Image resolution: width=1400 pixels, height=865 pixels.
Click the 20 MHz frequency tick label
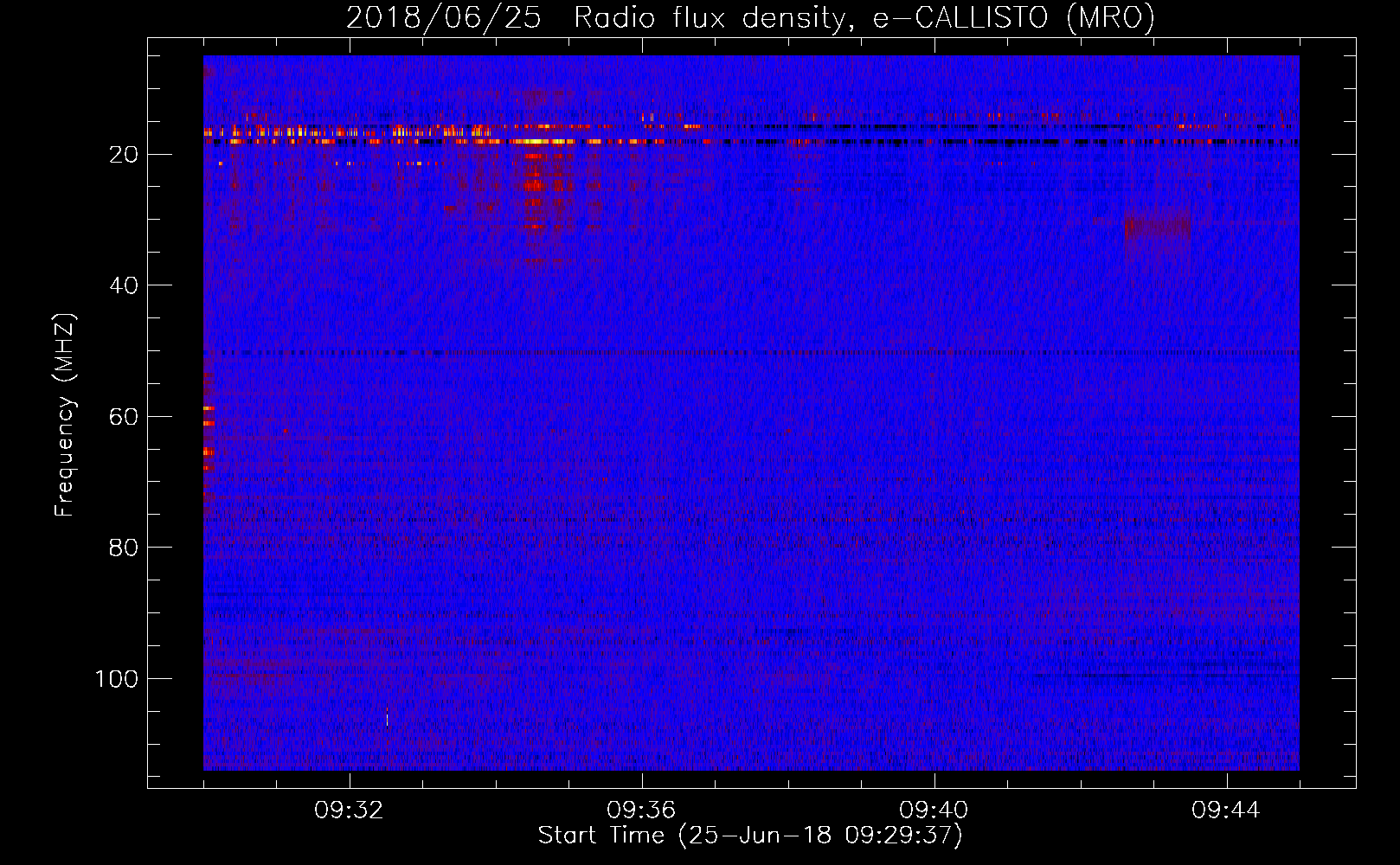coord(125,155)
